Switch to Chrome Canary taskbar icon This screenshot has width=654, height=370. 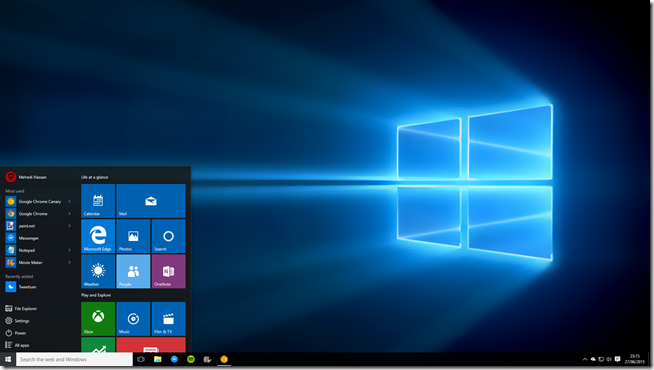224,359
